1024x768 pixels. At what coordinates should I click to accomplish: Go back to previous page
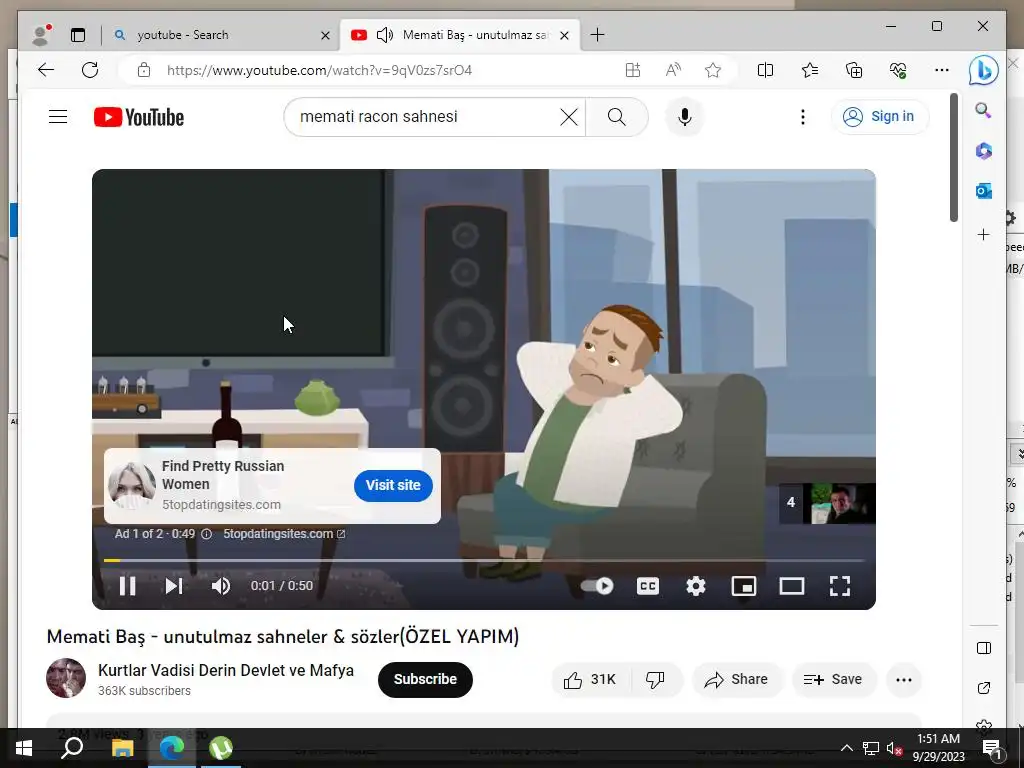[x=46, y=70]
